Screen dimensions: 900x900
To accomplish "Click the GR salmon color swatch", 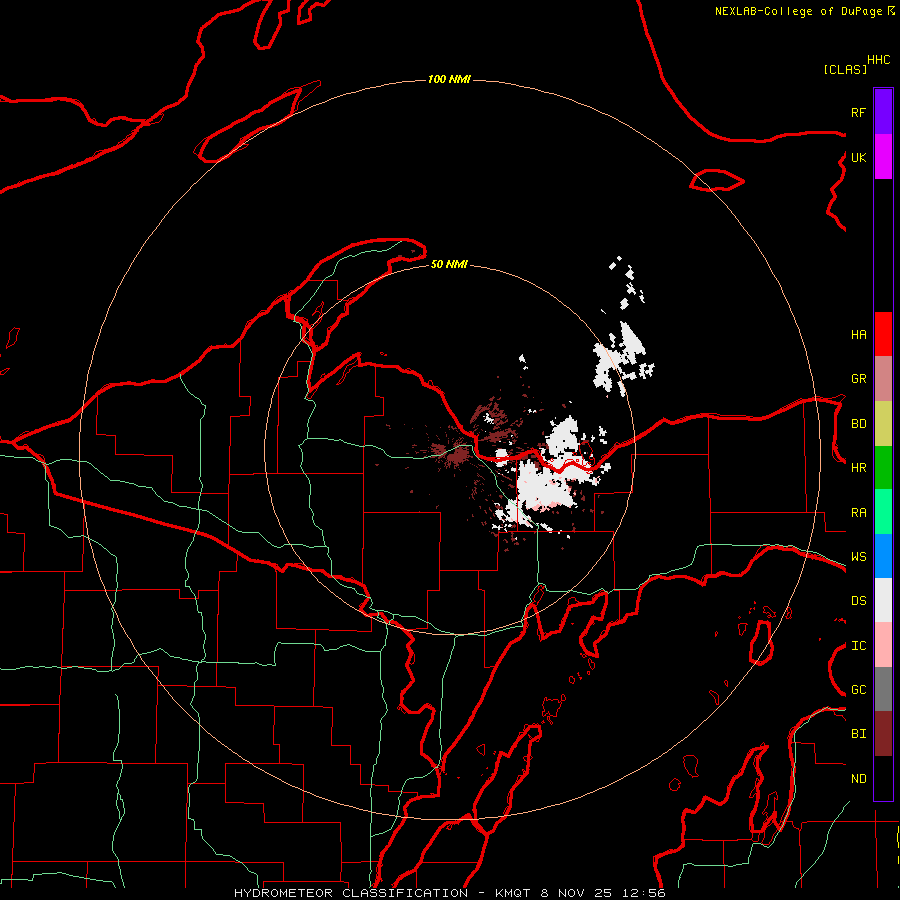I will [883, 379].
